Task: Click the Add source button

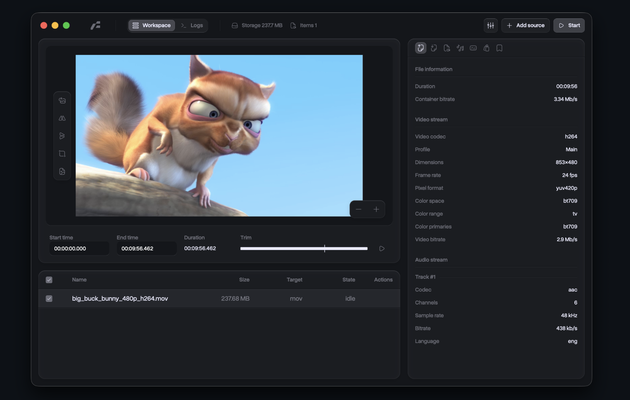Action: (x=526, y=25)
